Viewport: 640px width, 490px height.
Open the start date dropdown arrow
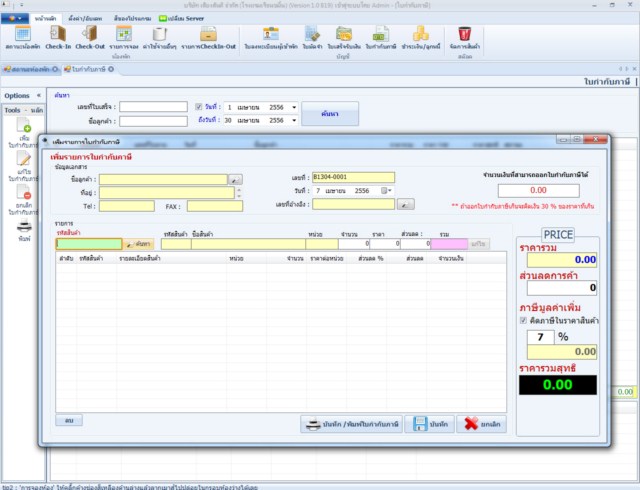pyautogui.click(x=294, y=107)
